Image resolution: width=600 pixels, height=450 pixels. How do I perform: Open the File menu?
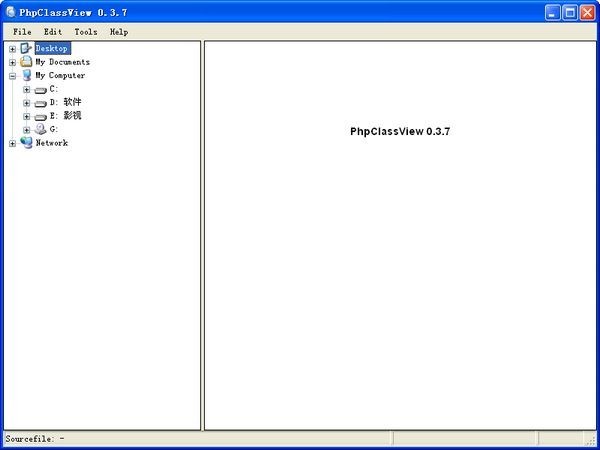click(22, 32)
